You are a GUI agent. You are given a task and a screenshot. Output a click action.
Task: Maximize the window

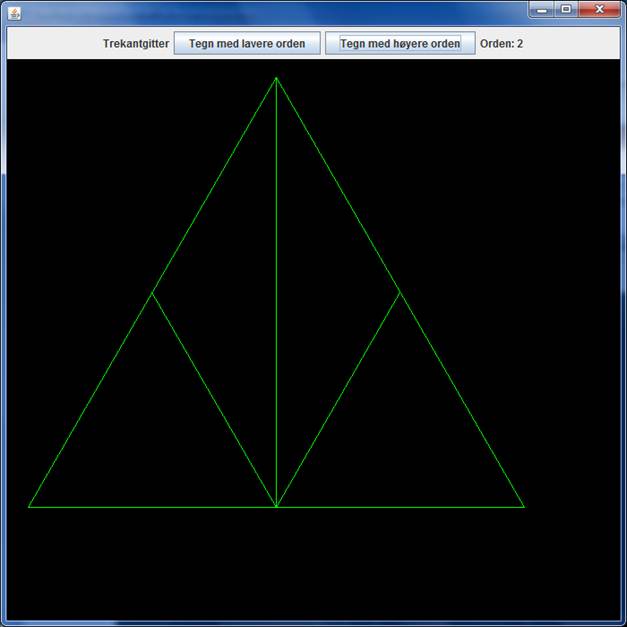(566, 10)
